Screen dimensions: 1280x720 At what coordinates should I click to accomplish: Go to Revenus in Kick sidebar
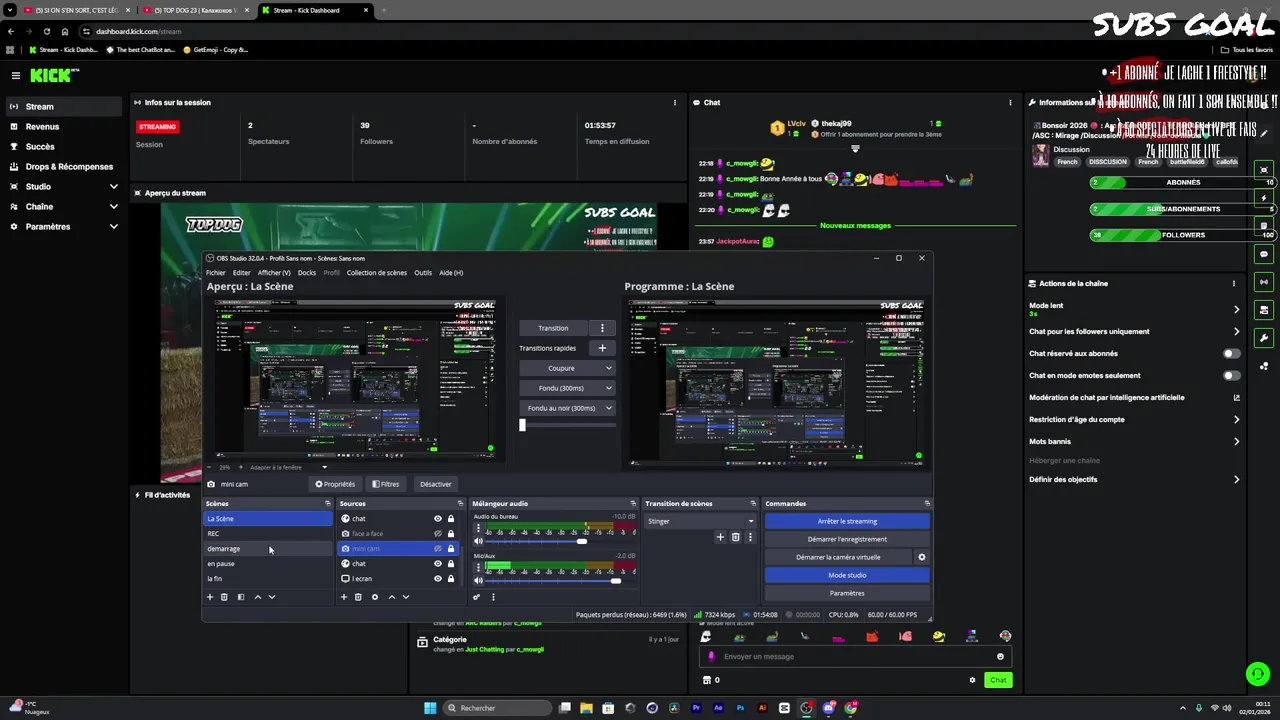point(42,127)
